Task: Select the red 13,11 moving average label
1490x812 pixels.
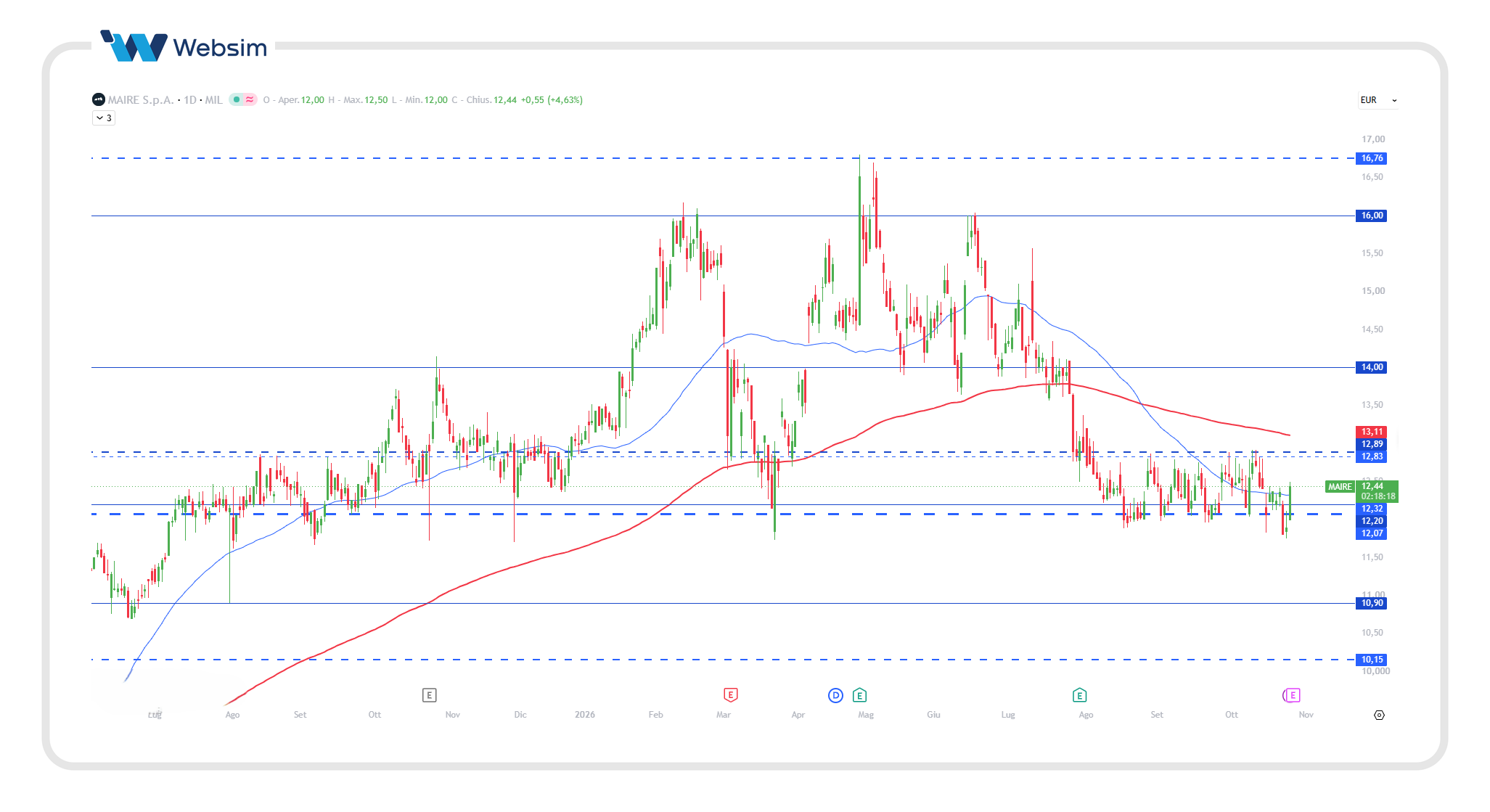Action: pos(1372,432)
